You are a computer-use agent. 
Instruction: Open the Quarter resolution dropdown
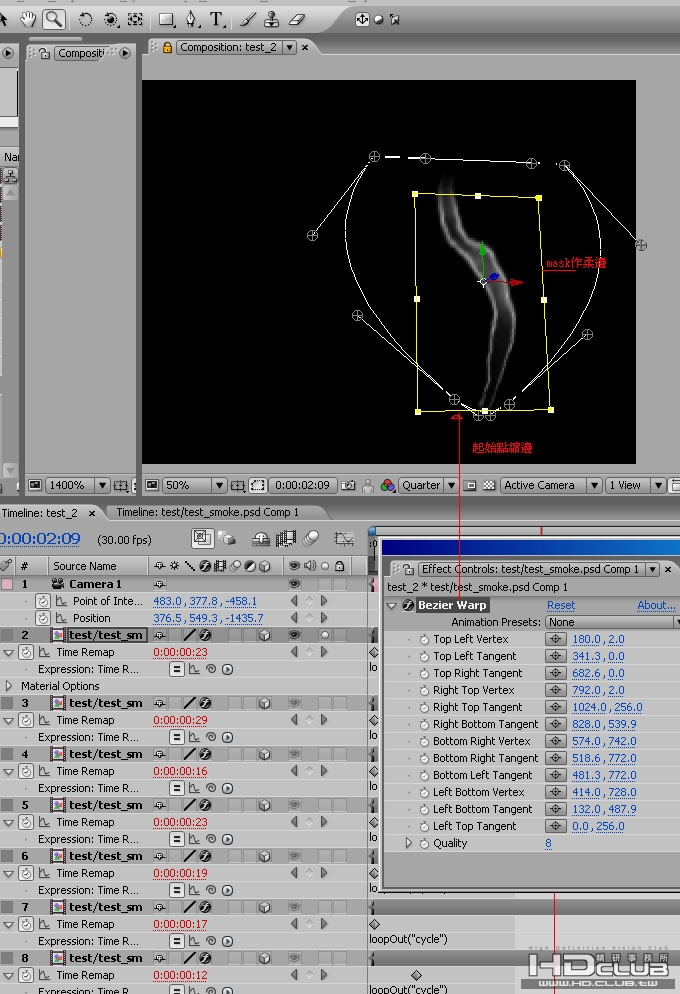pos(428,486)
